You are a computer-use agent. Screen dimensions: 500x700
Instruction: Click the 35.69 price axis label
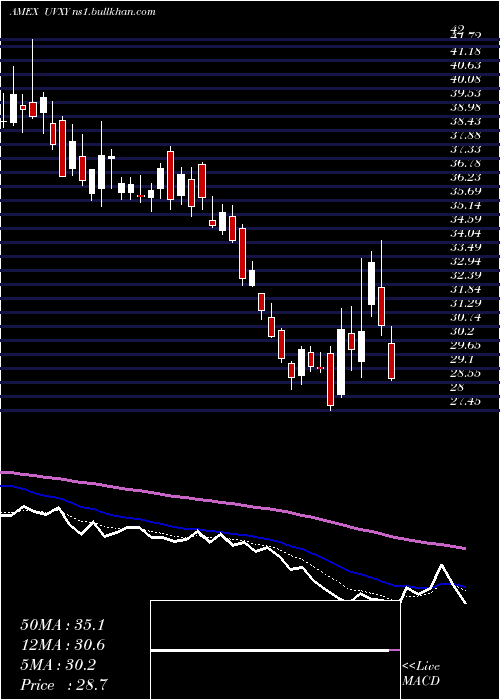[x=467, y=192]
